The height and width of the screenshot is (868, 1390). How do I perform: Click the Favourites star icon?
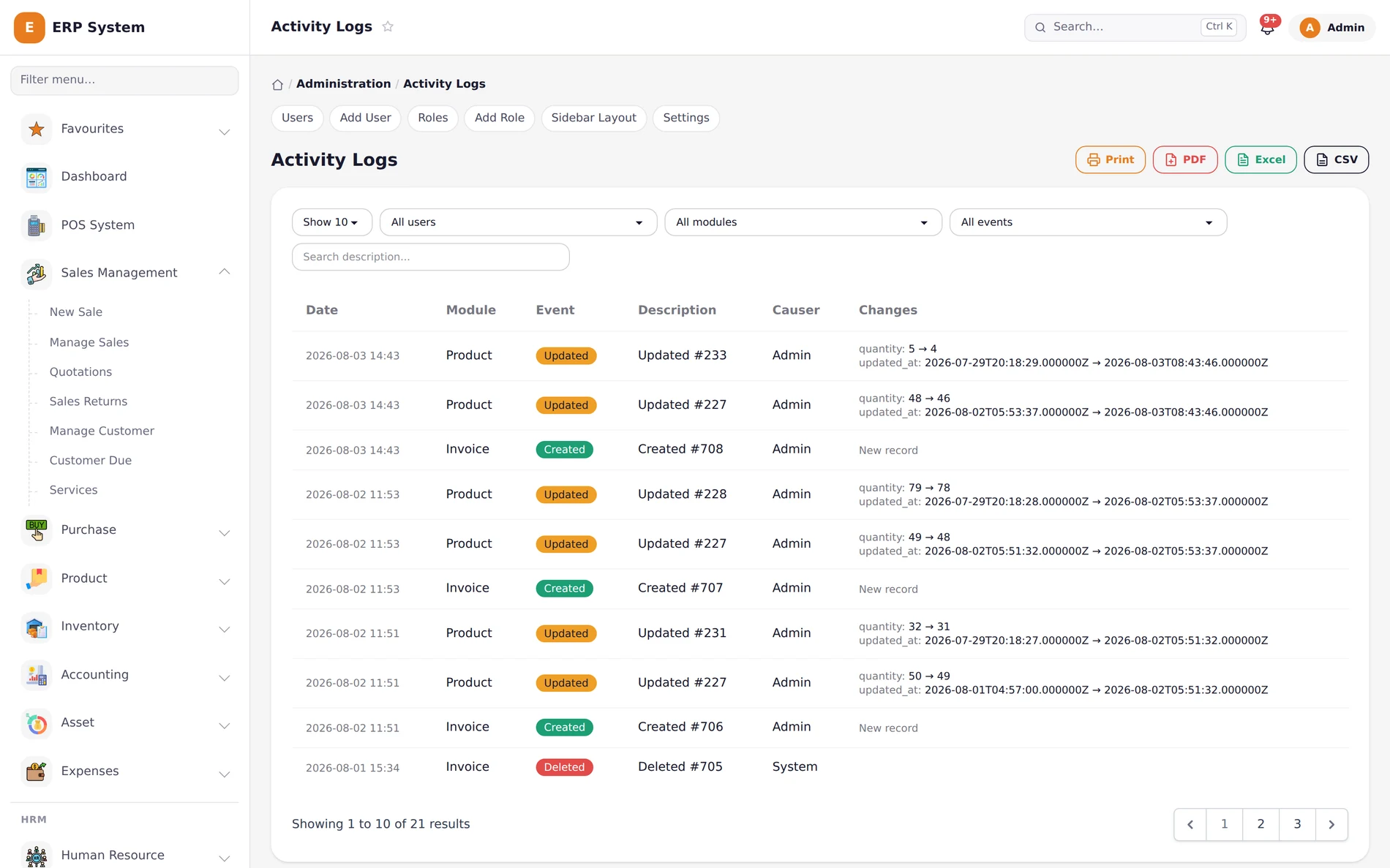coord(37,129)
